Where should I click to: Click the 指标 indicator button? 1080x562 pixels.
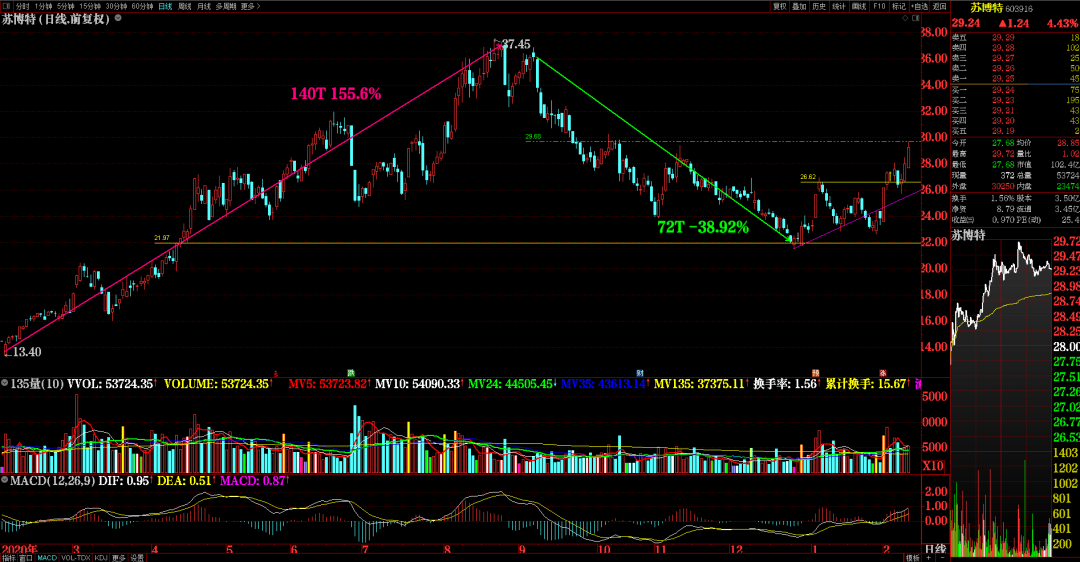pyautogui.click(x=9, y=558)
